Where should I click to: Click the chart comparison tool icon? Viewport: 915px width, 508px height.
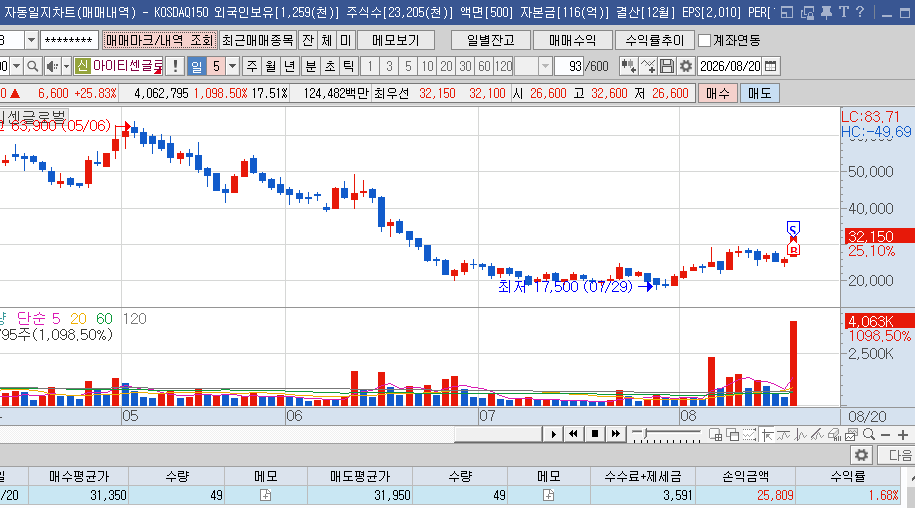(628, 66)
